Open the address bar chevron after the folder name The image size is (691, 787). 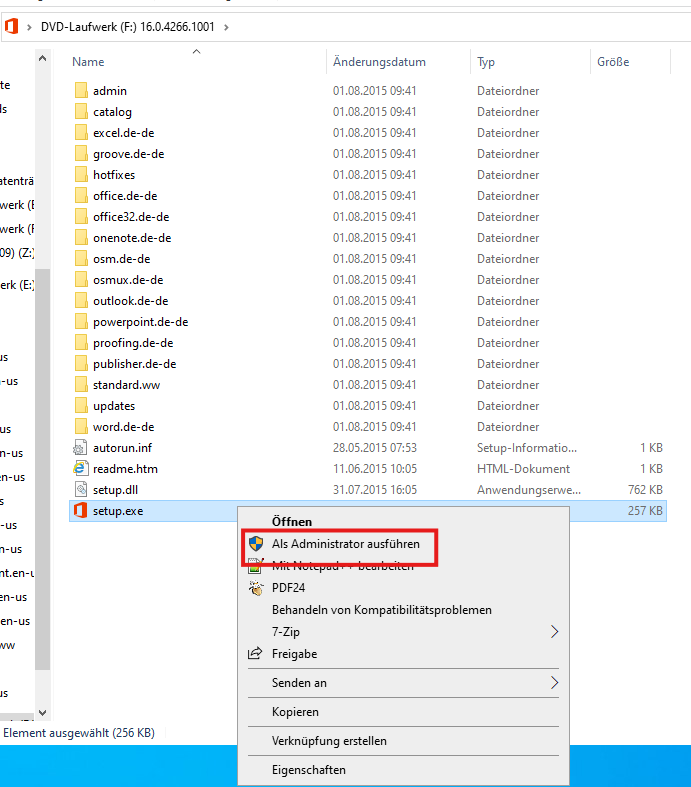(x=226, y=26)
